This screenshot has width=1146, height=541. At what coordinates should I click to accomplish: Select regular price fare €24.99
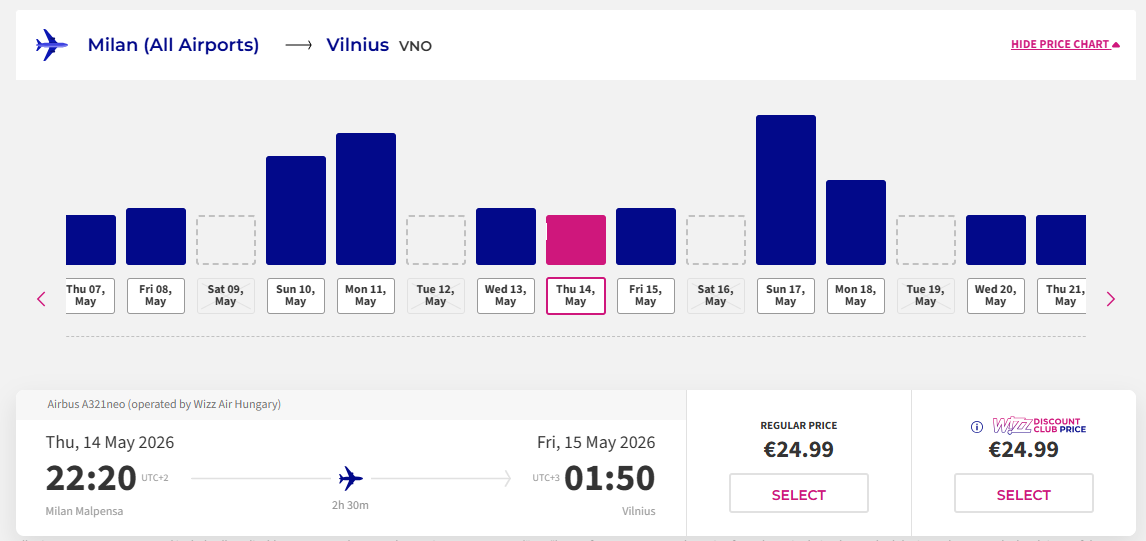[x=798, y=494]
